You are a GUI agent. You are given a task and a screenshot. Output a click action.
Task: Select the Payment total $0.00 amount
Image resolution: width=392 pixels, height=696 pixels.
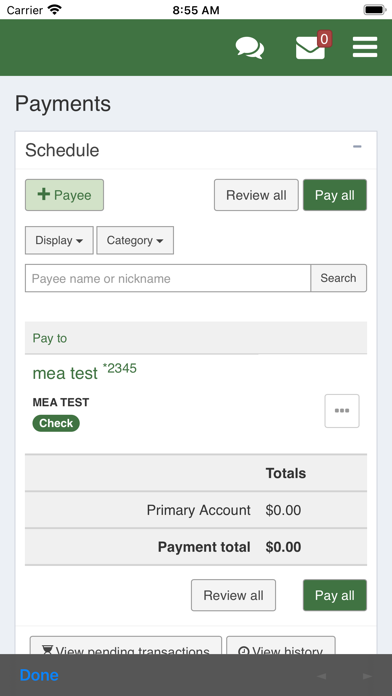[x=283, y=547]
